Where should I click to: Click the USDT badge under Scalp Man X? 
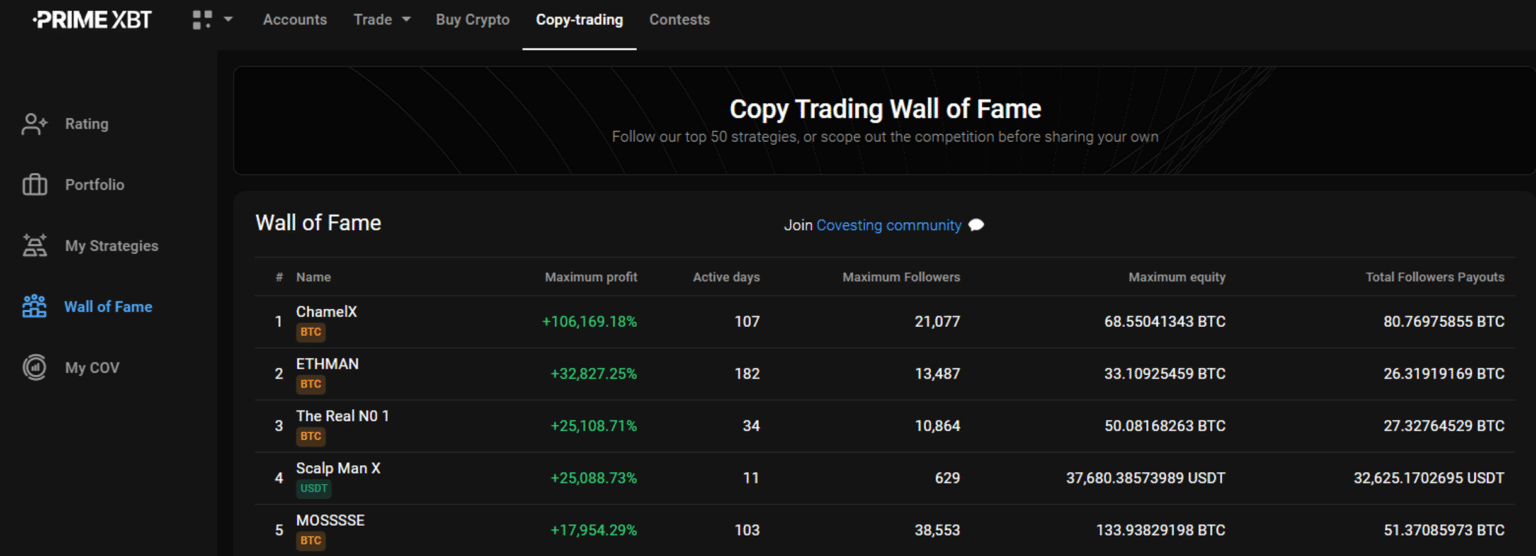point(314,489)
